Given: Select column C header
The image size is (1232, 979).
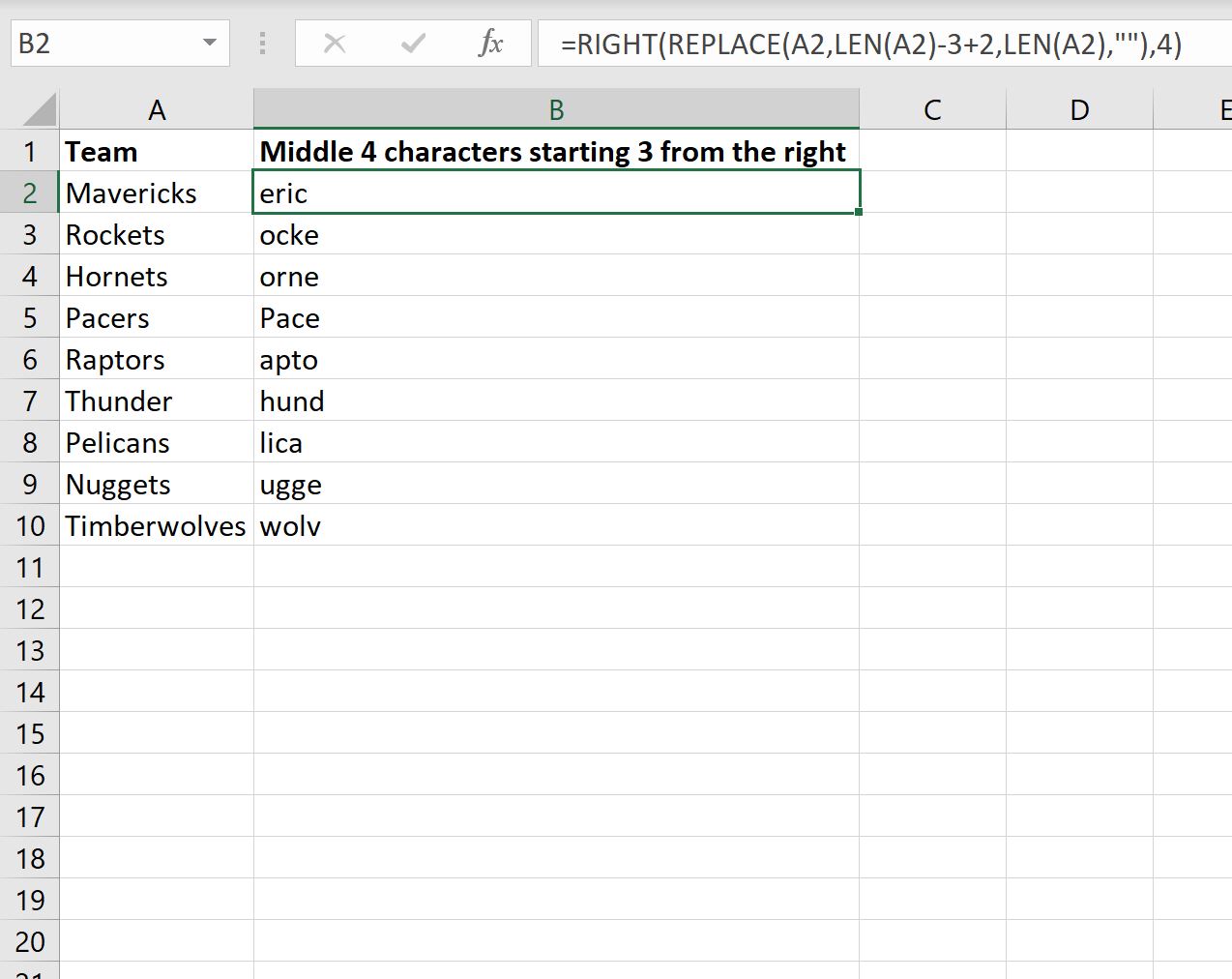Looking at the screenshot, I should tap(932, 109).
